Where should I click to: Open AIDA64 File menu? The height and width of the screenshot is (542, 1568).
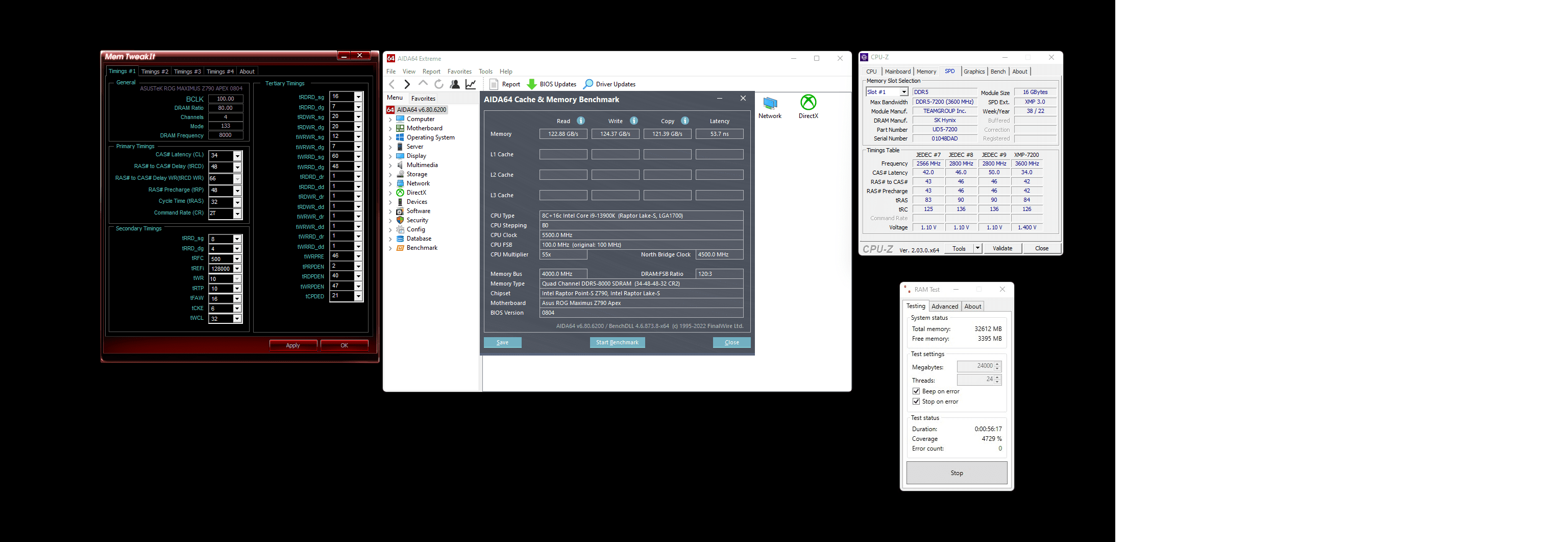391,71
